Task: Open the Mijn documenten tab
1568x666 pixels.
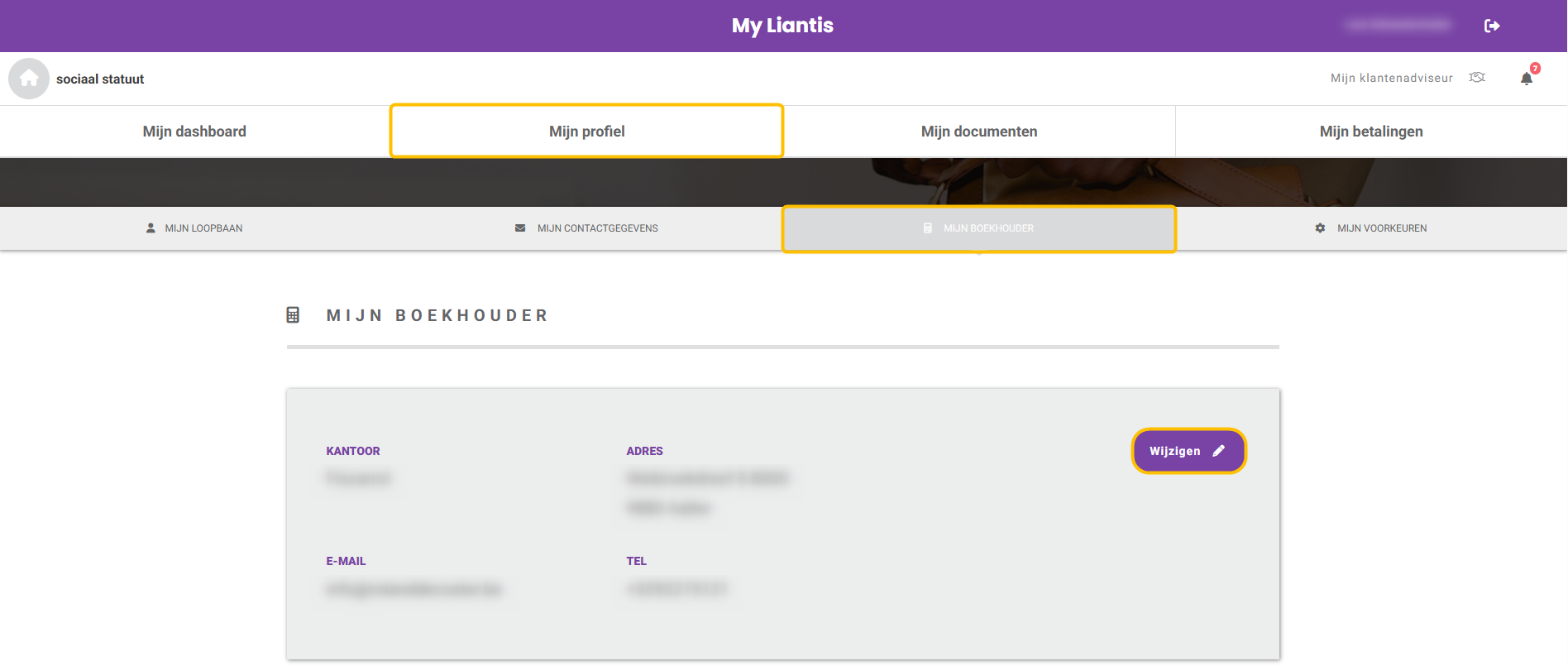Action: coord(978,132)
